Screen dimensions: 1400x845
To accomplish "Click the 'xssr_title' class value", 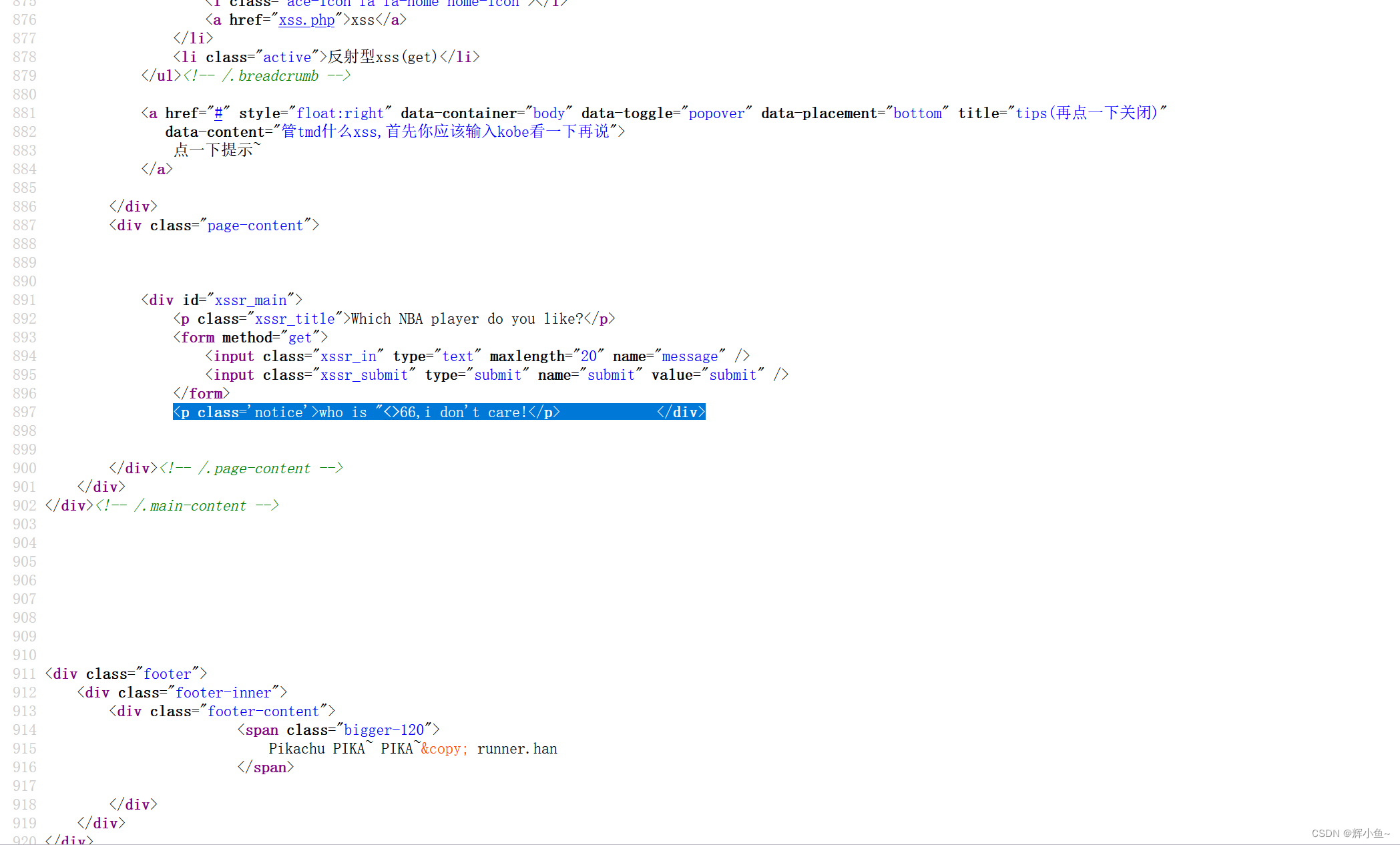I will click(x=295, y=319).
